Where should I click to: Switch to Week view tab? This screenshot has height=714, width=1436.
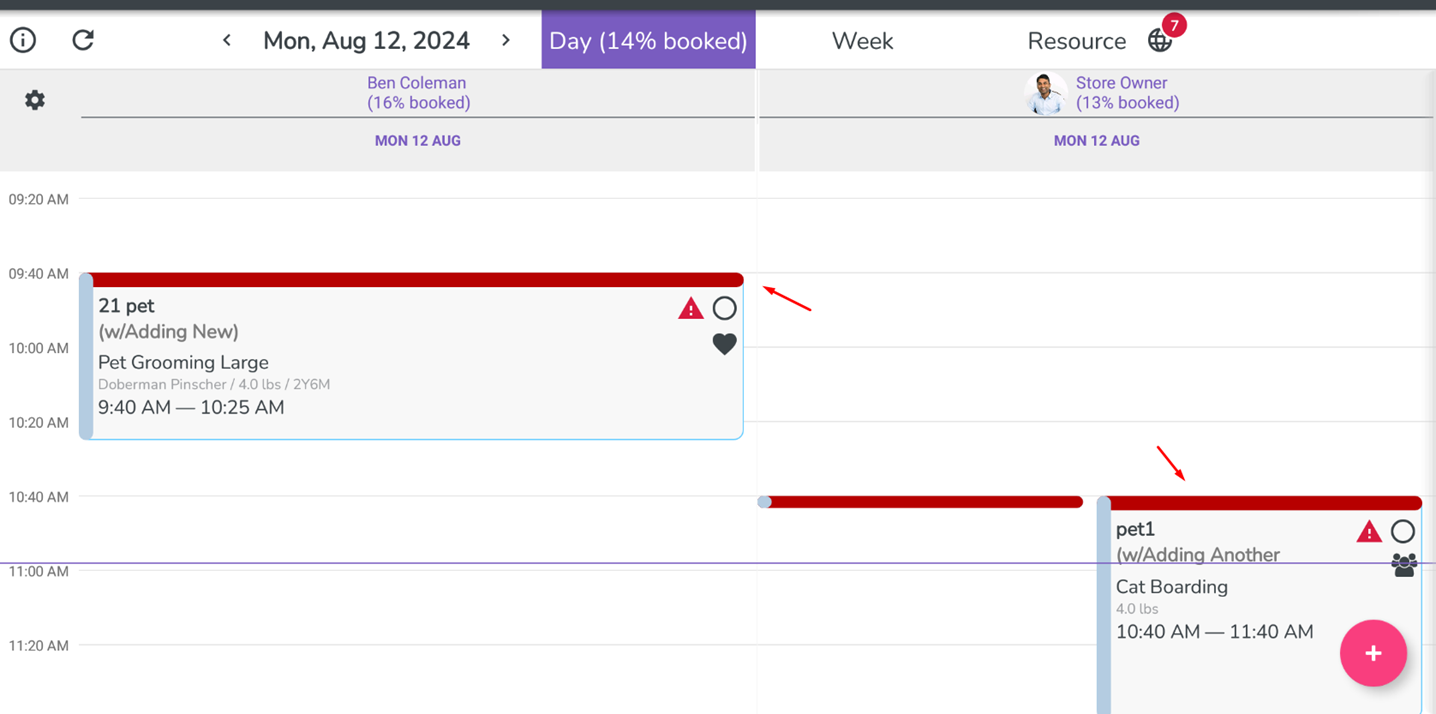(x=862, y=41)
